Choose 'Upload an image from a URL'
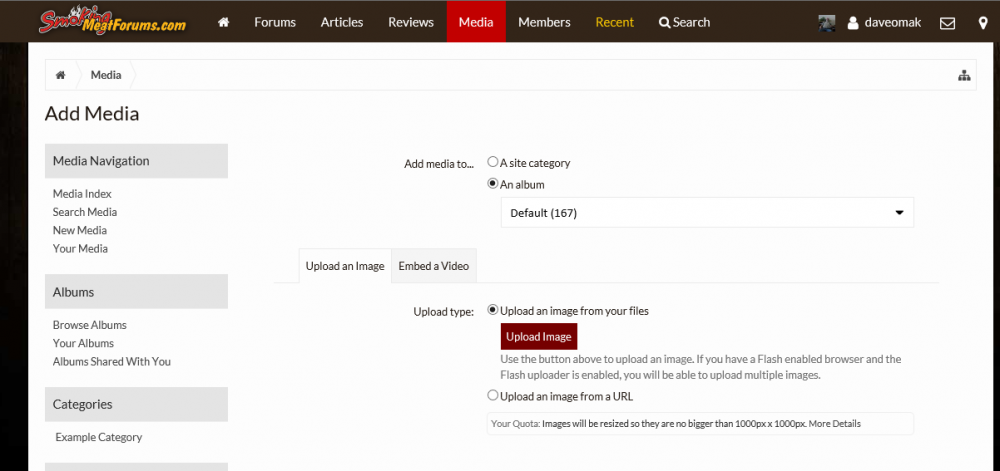The image size is (1000, 471). click(493, 396)
